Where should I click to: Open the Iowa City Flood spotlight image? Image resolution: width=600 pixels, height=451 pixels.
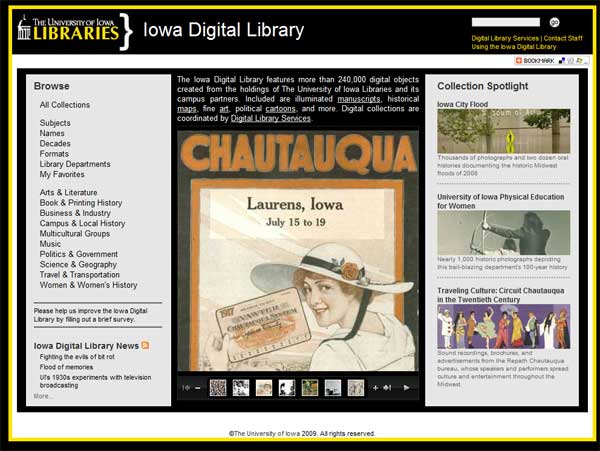click(x=503, y=131)
